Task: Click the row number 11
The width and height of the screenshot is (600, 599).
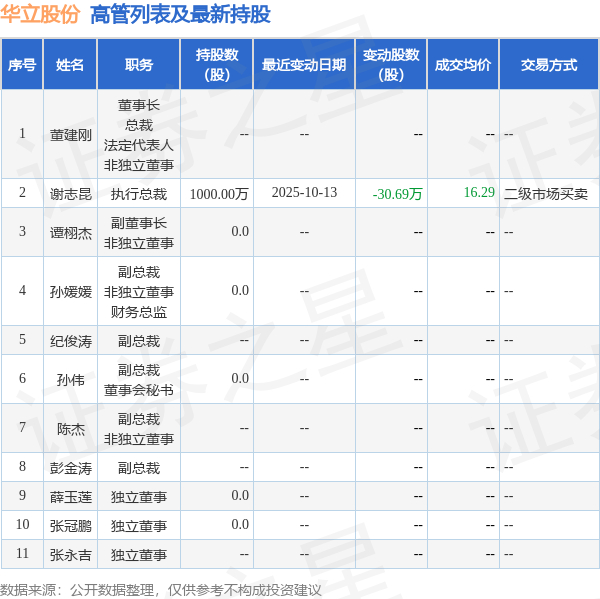Action: click(x=23, y=553)
